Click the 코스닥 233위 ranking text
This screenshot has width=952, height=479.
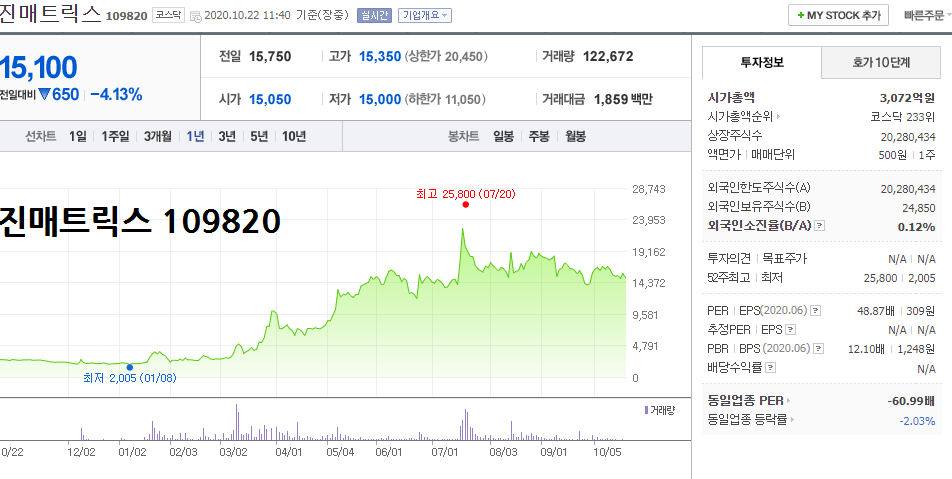coord(902,117)
